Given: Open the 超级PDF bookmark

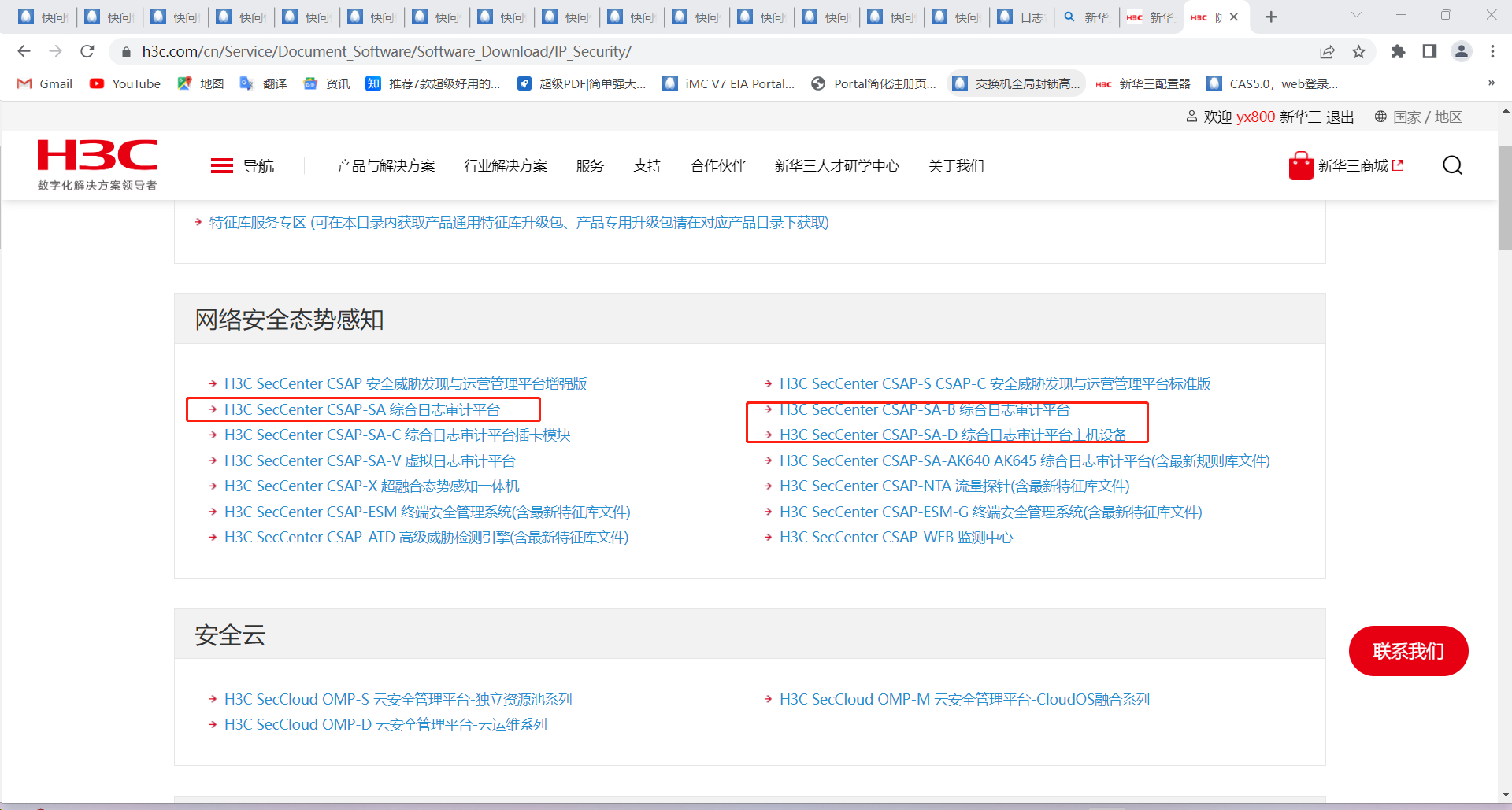Looking at the screenshot, I should point(581,83).
